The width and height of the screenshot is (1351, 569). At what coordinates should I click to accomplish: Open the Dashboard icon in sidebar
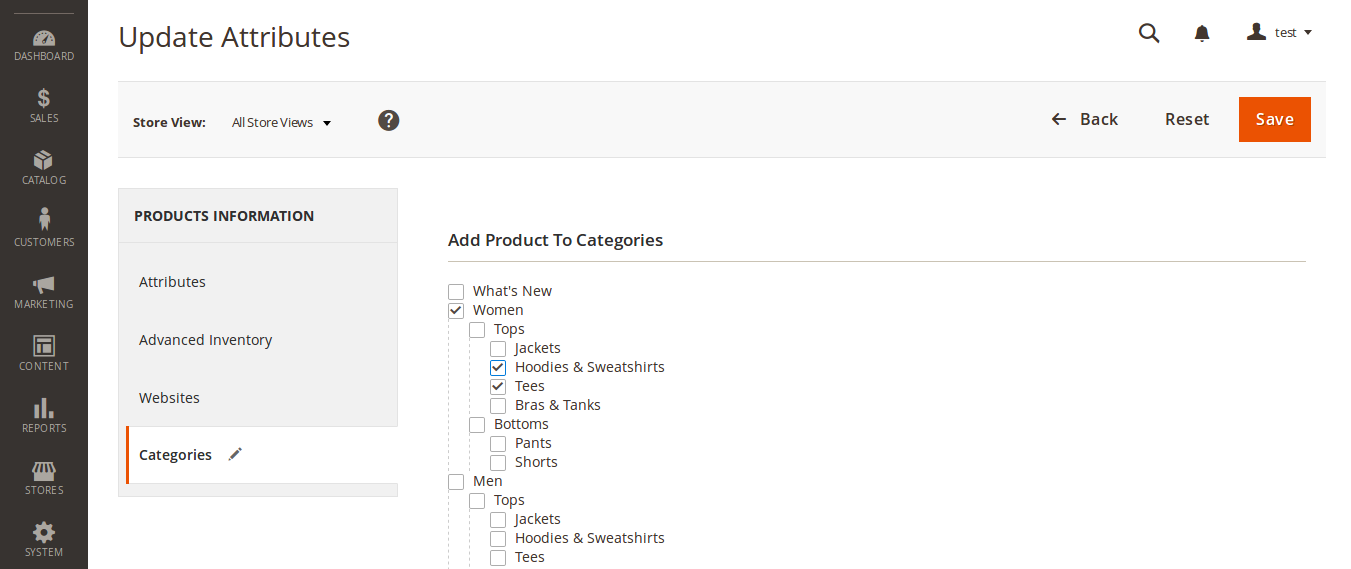44,39
